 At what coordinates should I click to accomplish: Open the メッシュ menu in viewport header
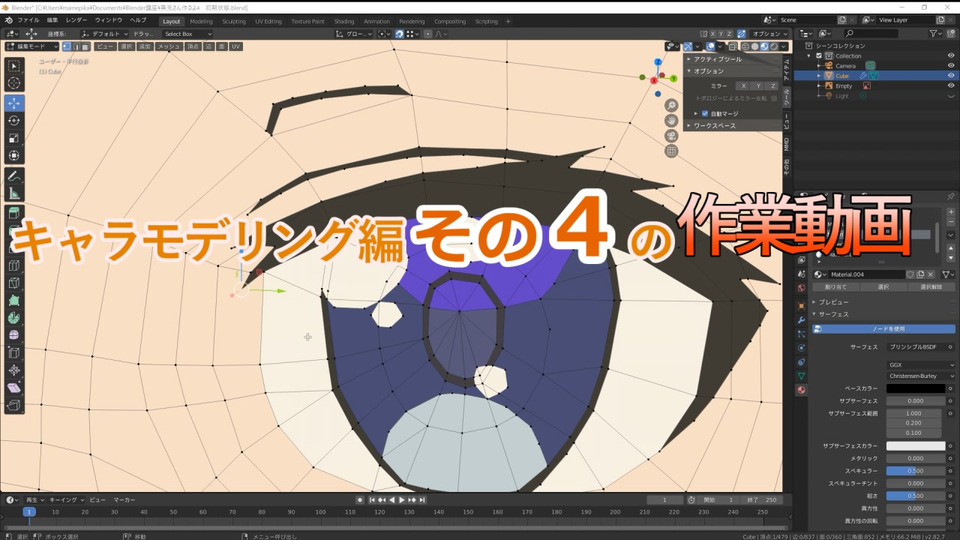tap(168, 47)
